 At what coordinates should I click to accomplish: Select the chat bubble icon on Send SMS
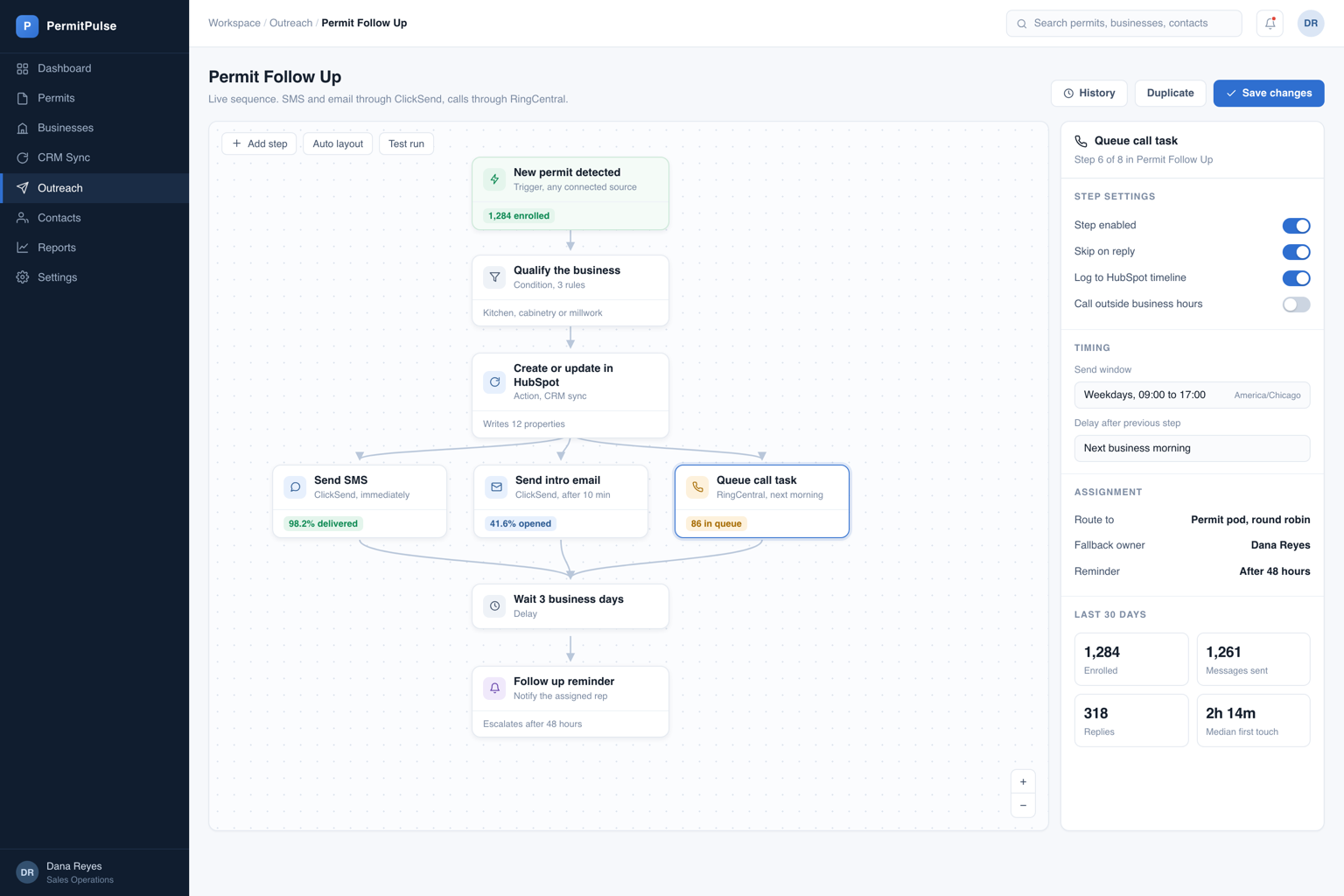tap(295, 487)
